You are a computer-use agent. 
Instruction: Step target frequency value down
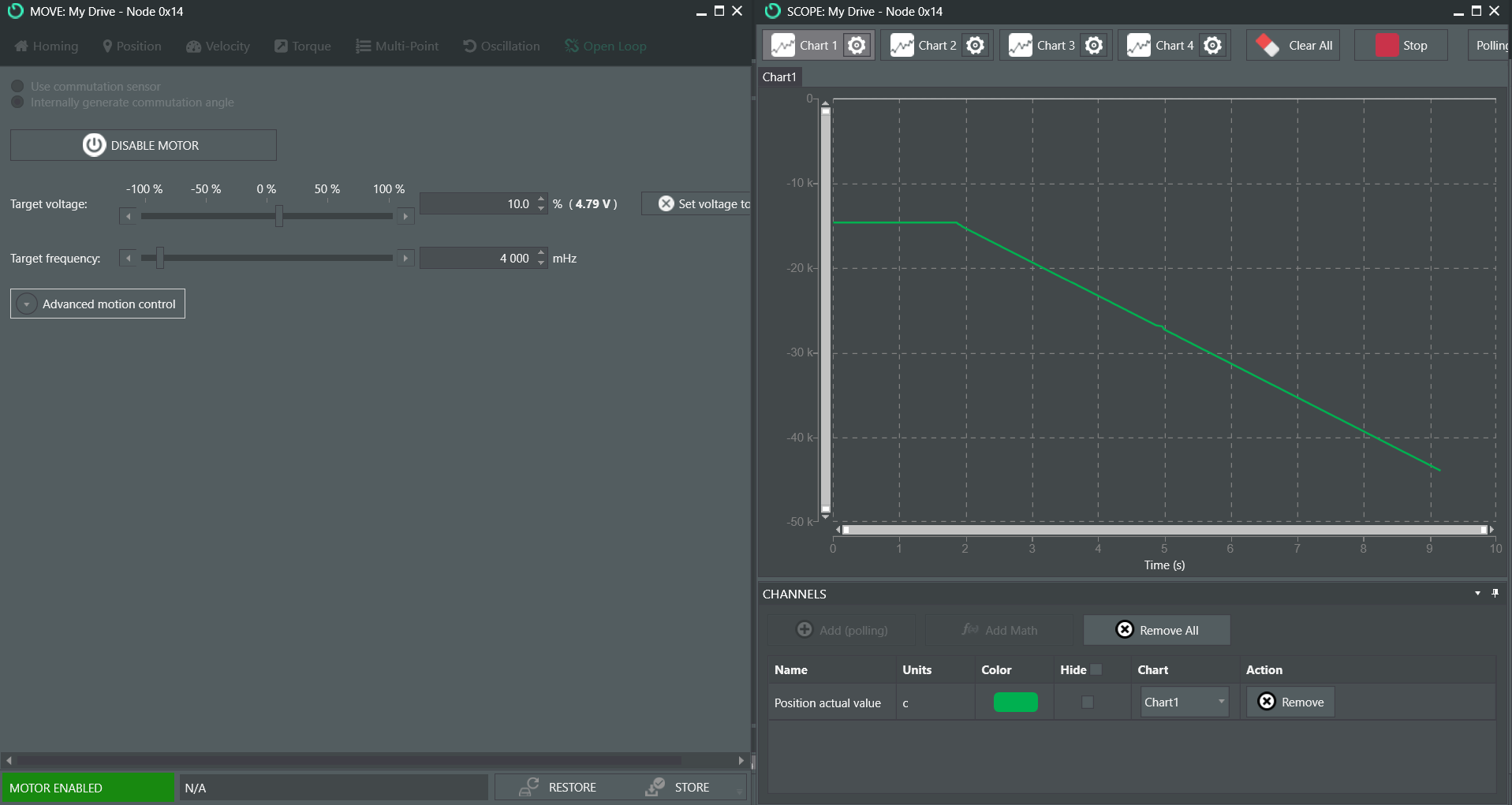[x=541, y=263]
